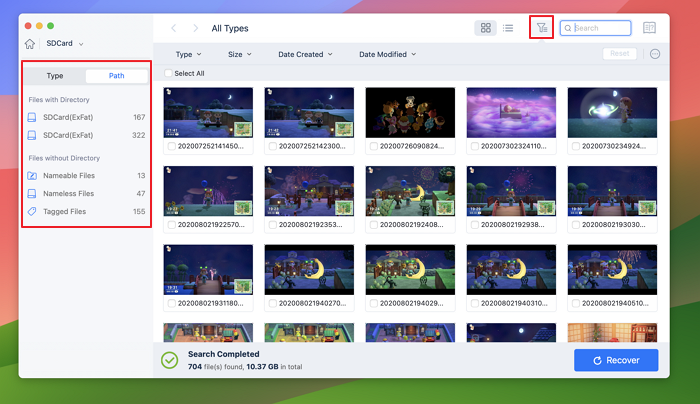
Task: Open thumbnail 20200730234924
Action: point(612,112)
